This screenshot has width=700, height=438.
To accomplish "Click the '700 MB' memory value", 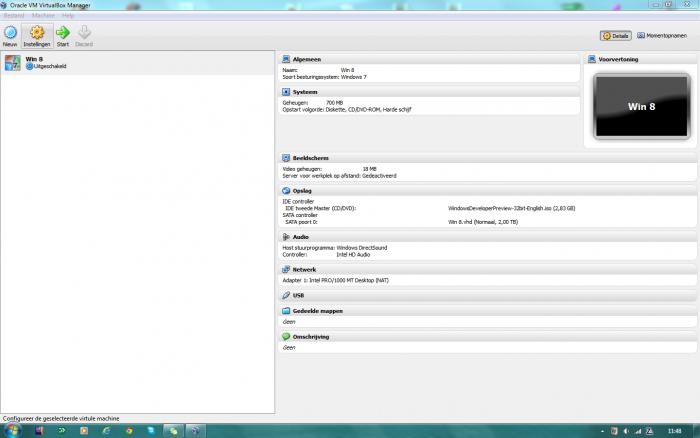I will coord(334,103).
